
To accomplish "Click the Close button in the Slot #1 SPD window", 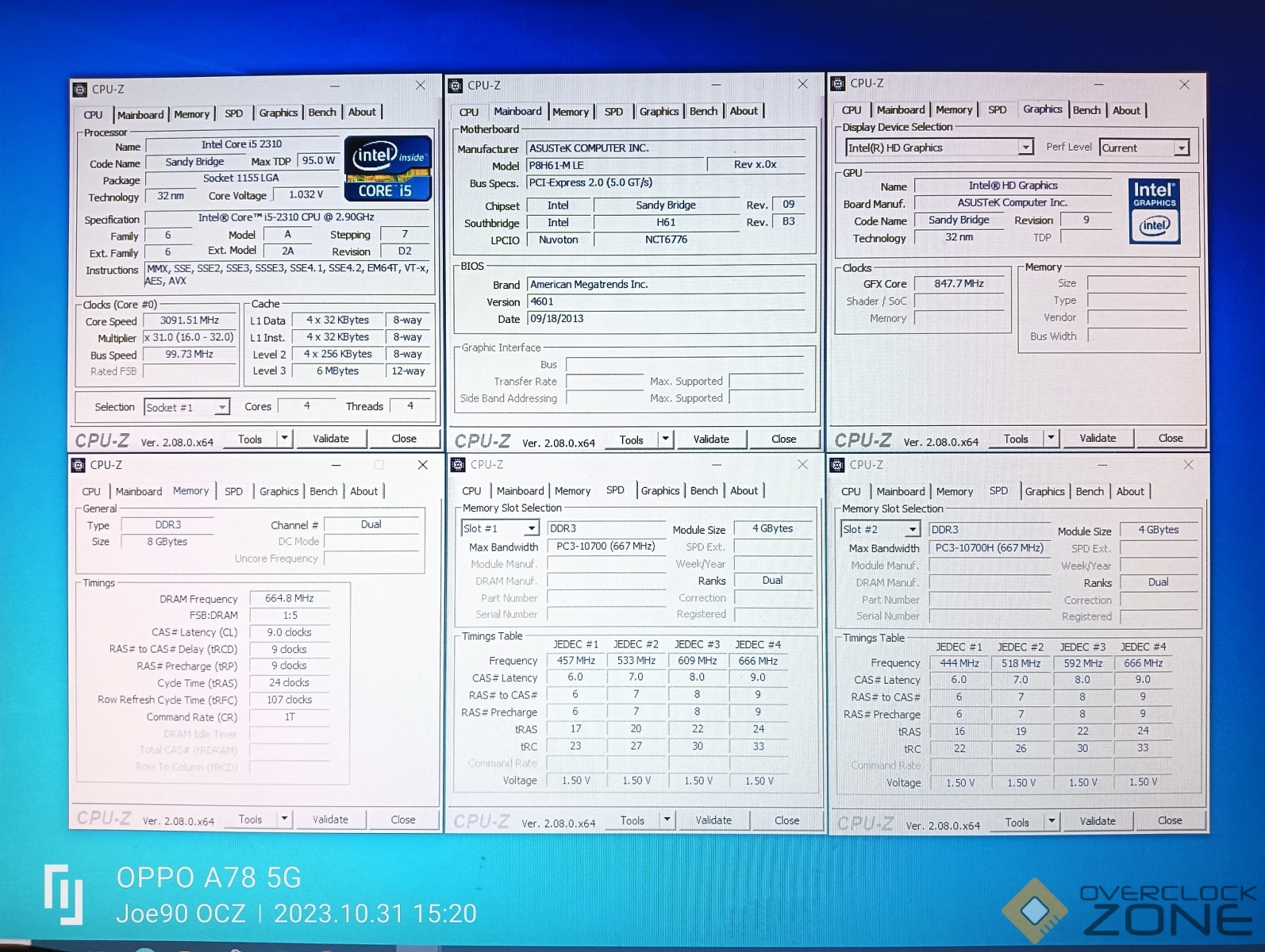I will coord(787,820).
